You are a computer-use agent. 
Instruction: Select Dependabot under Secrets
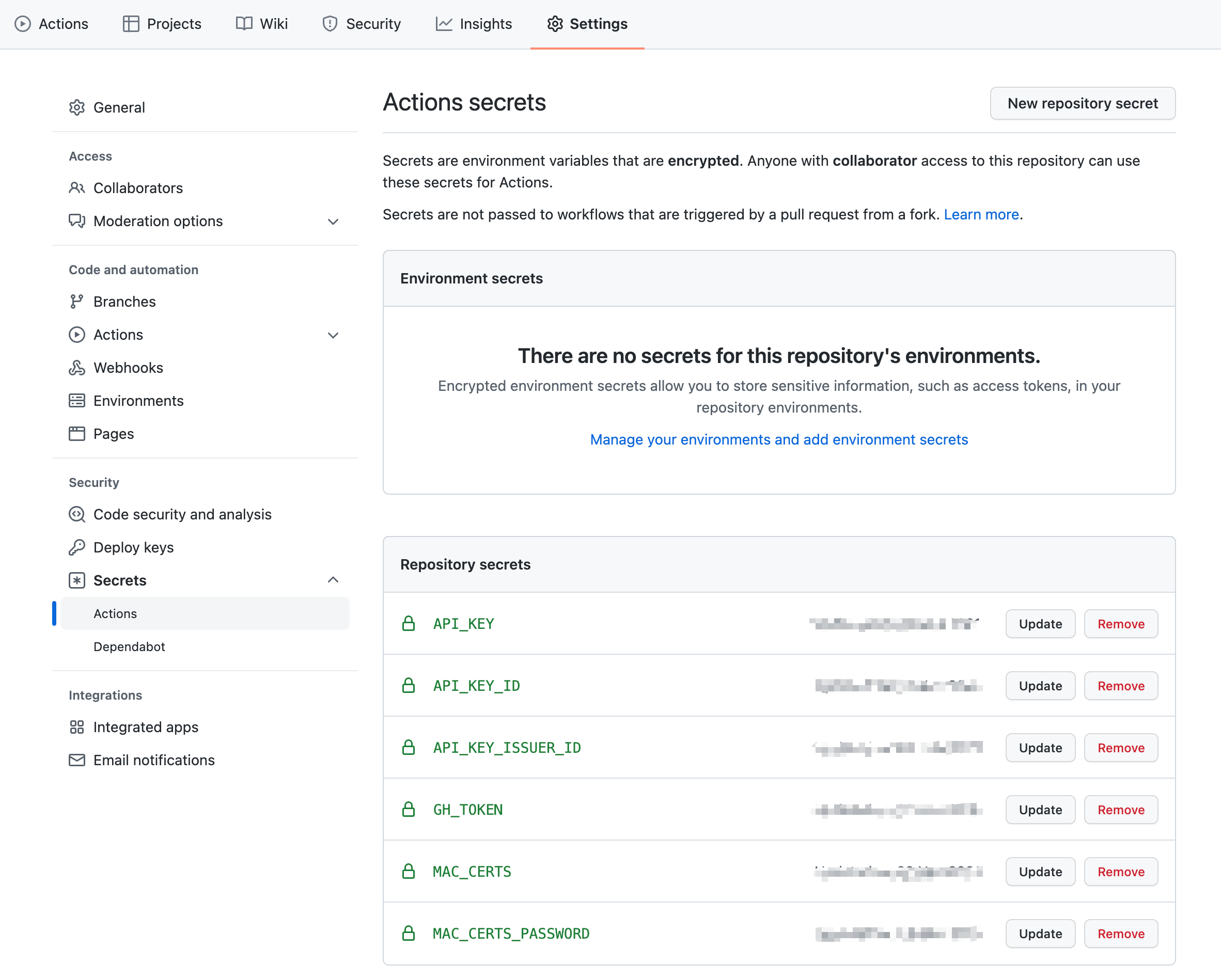click(205, 646)
